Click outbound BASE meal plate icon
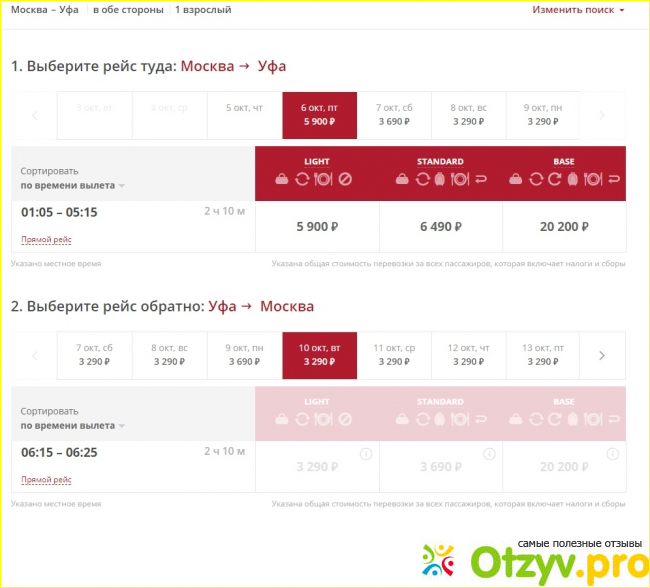This screenshot has width=650, height=588. click(593, 179)
